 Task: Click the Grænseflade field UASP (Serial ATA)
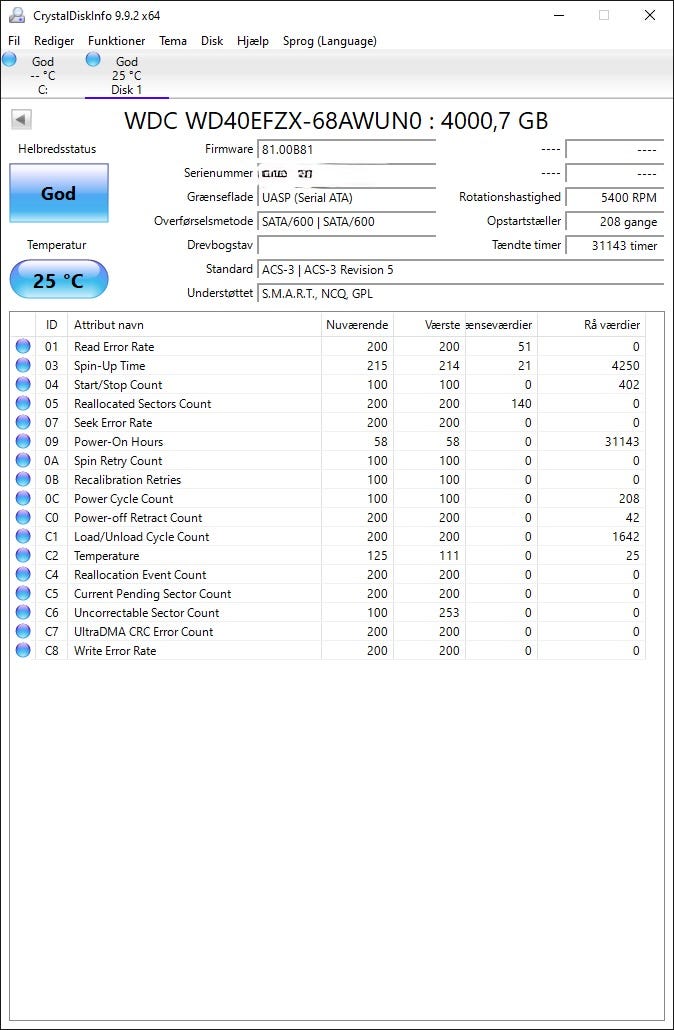click(346, 198)
